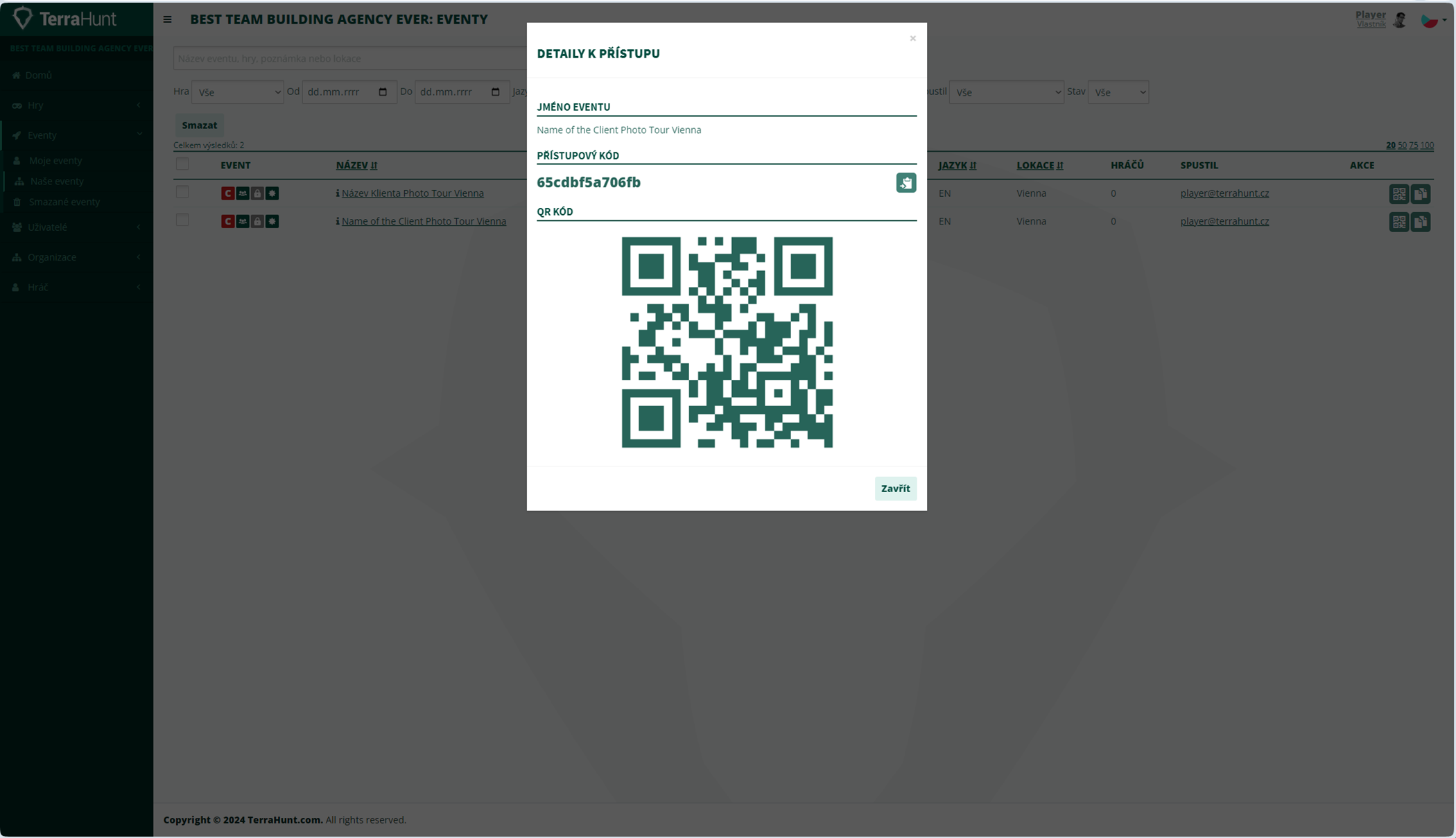Show QR code for the first event row
The image size is (1456, 838).
pos(1398,194)
